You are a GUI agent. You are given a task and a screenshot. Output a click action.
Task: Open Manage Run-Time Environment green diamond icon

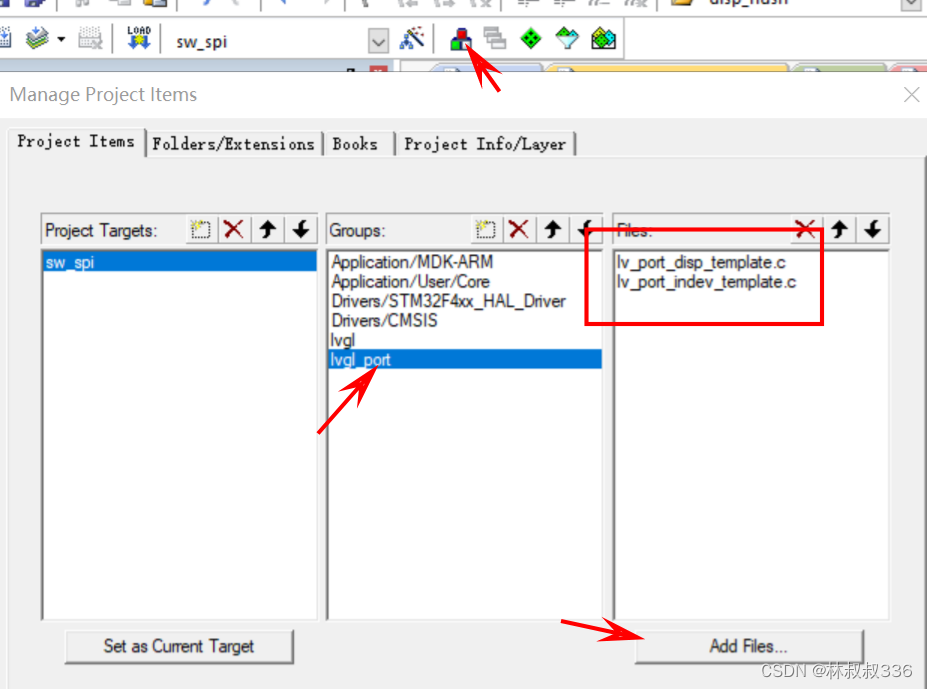pyautogui.click(x=530, y=39)
